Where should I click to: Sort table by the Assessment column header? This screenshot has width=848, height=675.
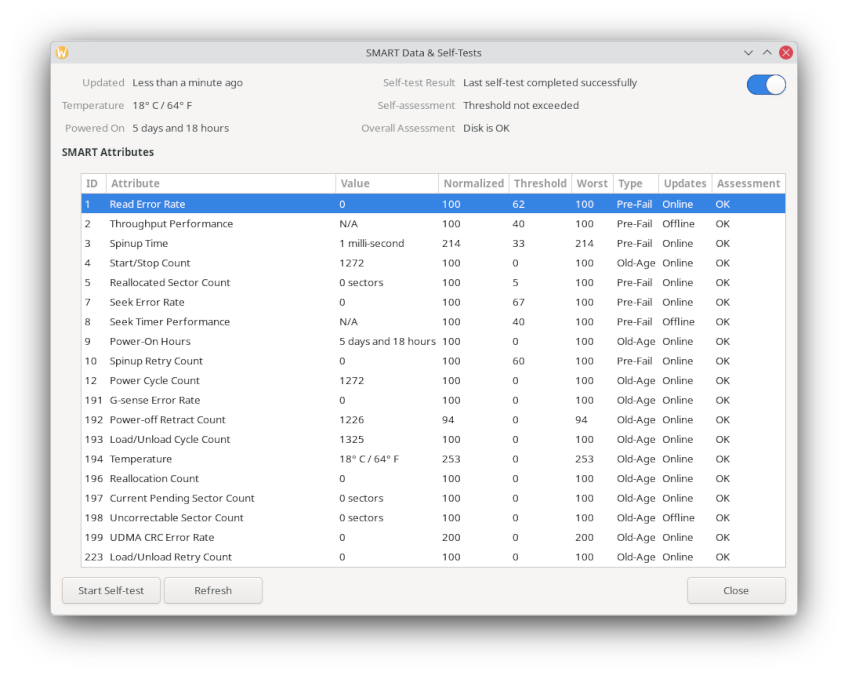748,184
